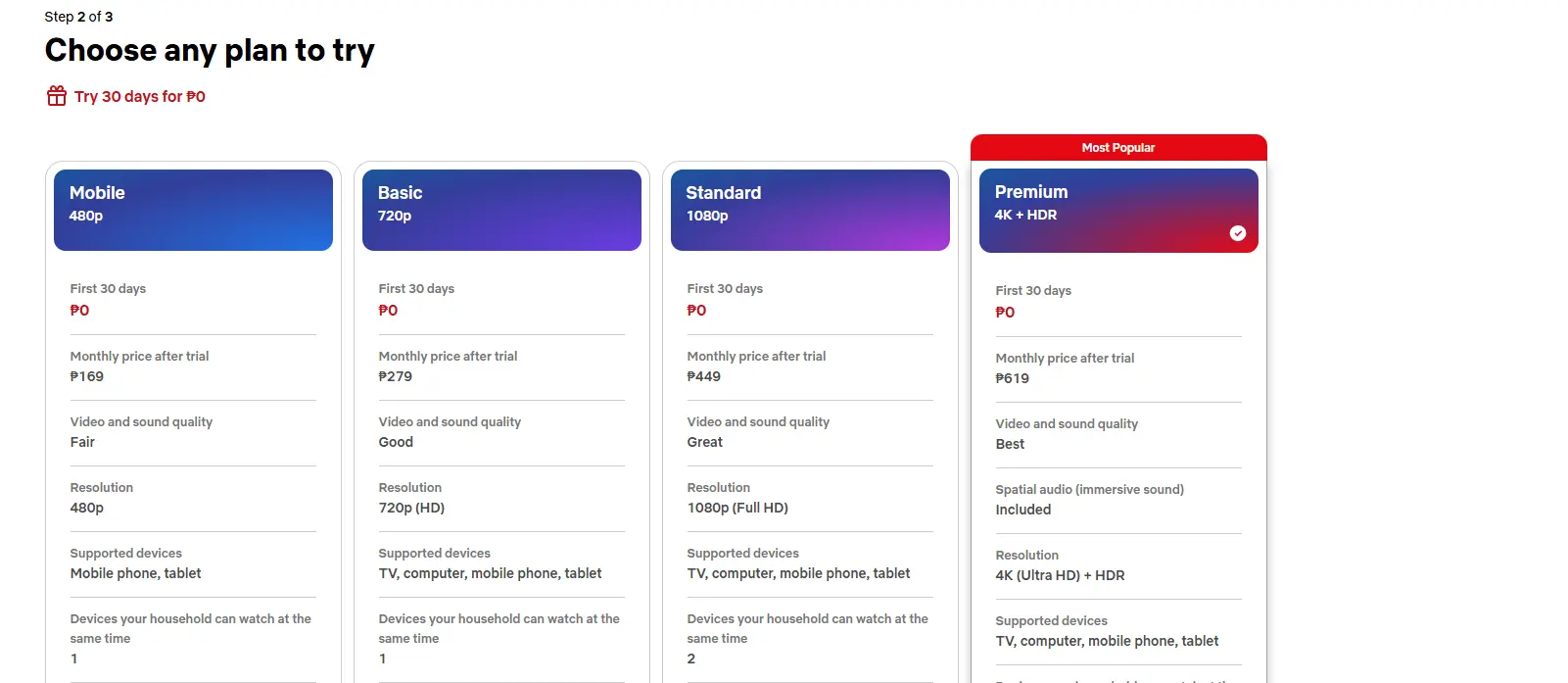Viewport: 1568px width, 683px height.
Task: Click the gift box icon beside trial offer
Action: 57,96
